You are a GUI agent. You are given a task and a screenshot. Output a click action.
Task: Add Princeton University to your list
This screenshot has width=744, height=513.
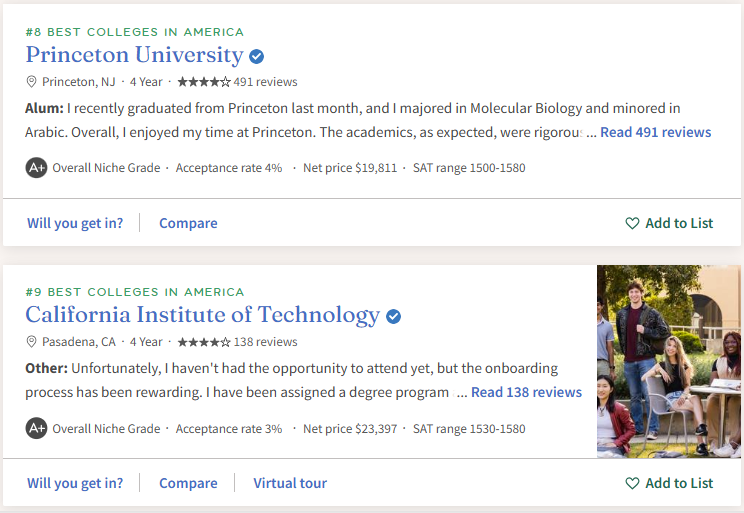pos(669,223)
